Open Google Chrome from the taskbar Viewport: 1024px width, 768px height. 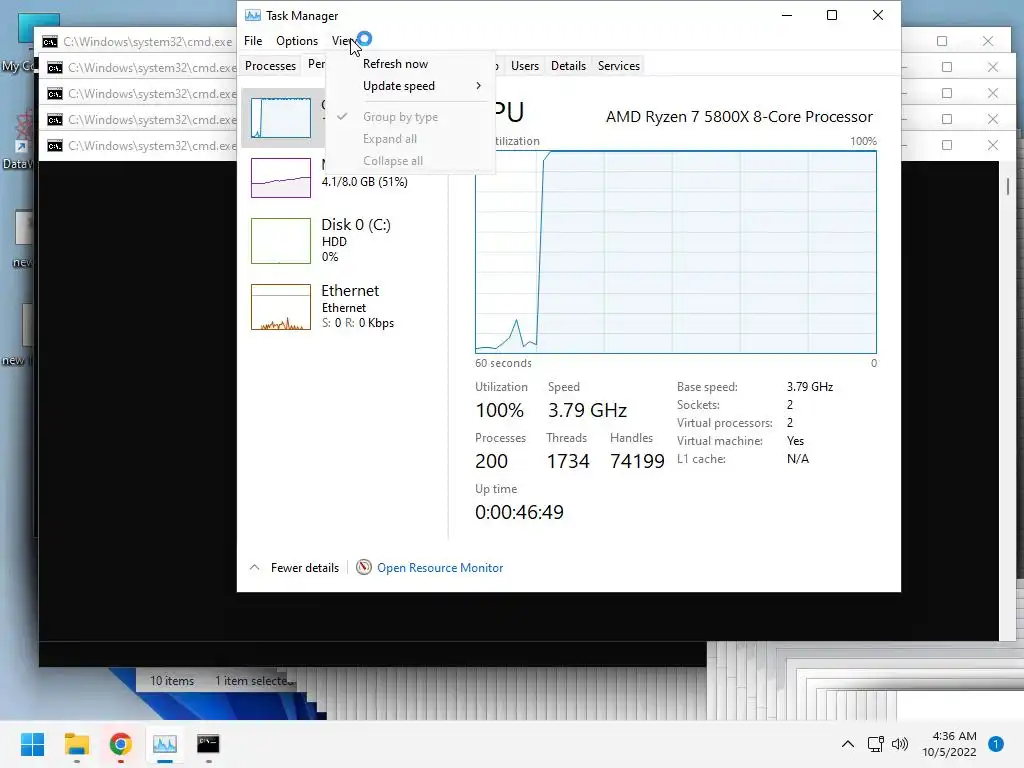click(120, 744)
